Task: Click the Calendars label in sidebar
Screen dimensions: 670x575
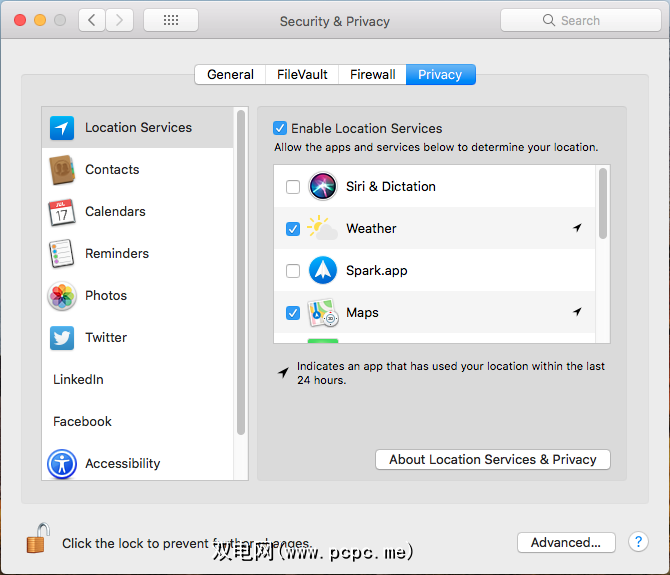Action: 115,211
